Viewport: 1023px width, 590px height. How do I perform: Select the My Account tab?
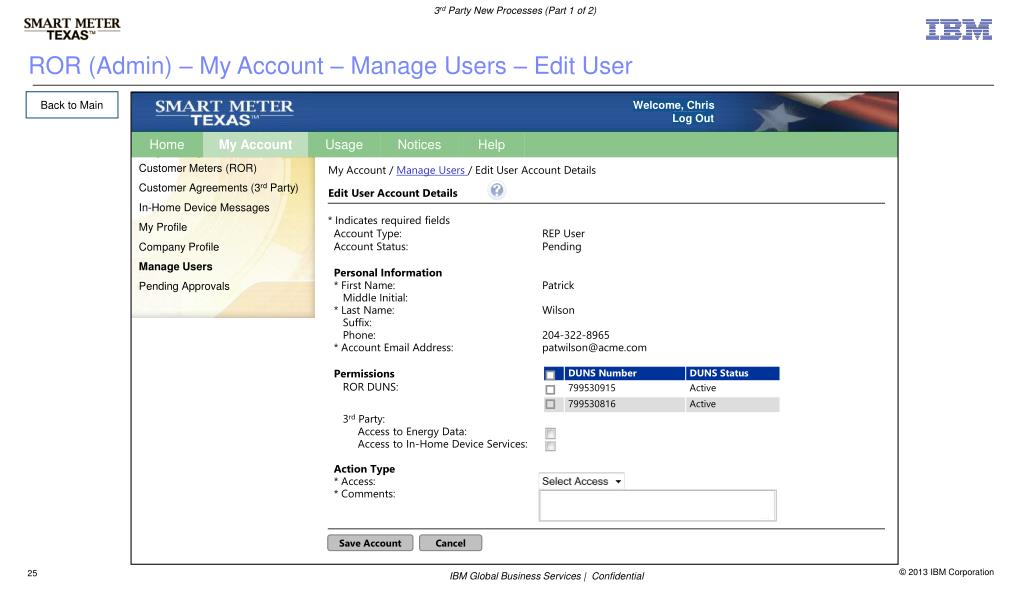[255, 145]
